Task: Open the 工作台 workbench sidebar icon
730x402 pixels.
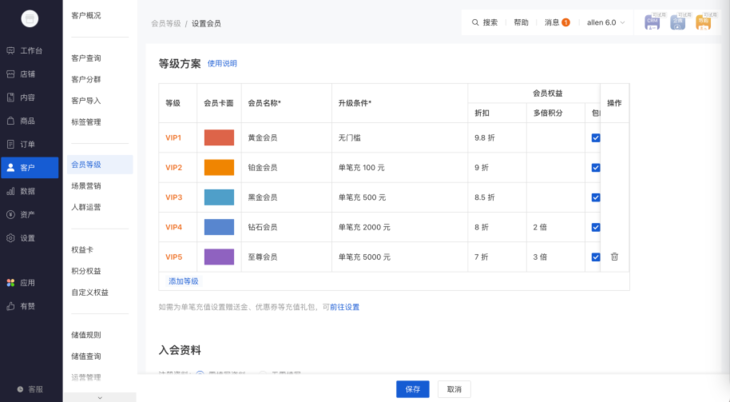Action: pos(11,50)
